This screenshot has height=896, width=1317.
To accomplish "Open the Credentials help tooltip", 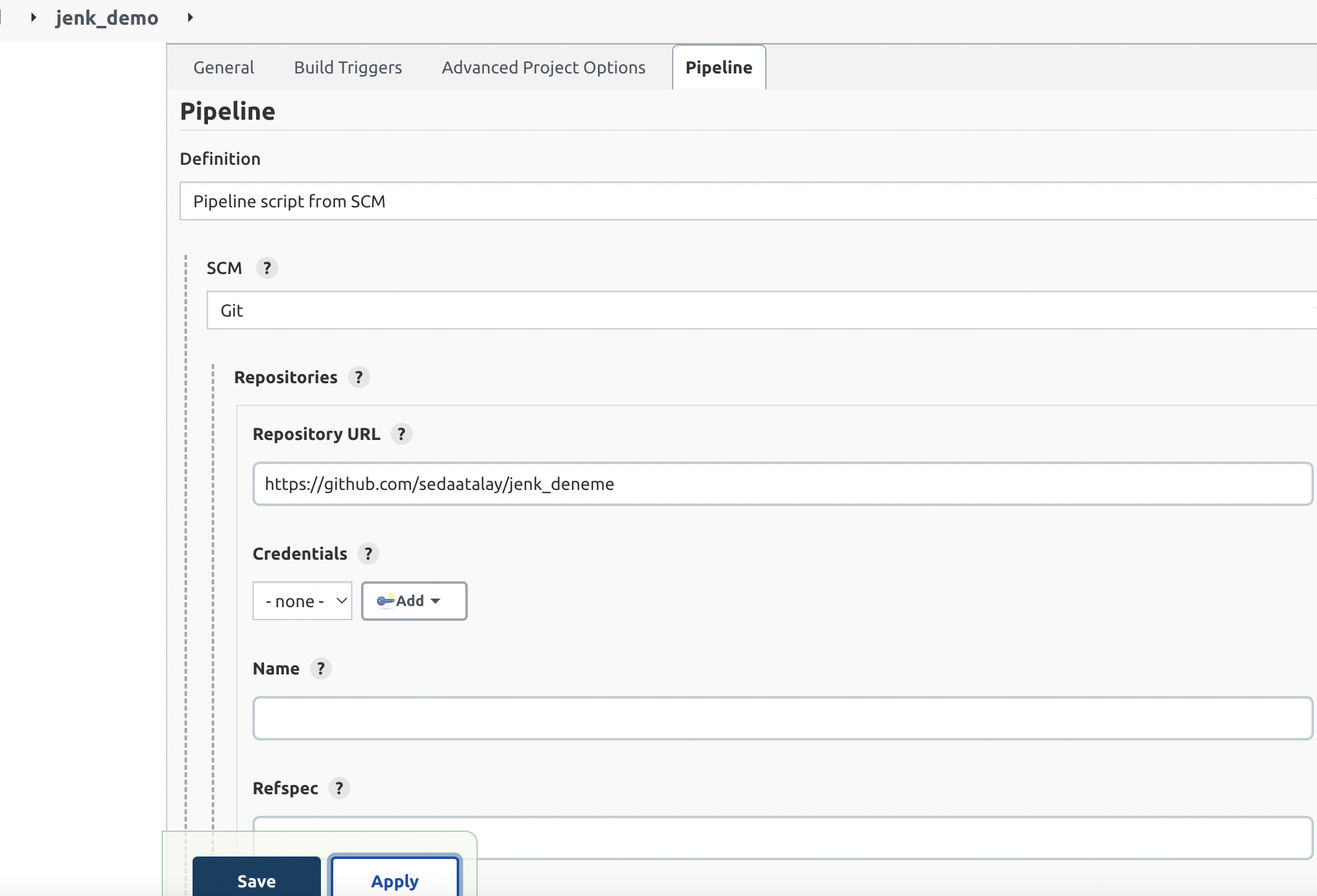I will pos(368,554).
